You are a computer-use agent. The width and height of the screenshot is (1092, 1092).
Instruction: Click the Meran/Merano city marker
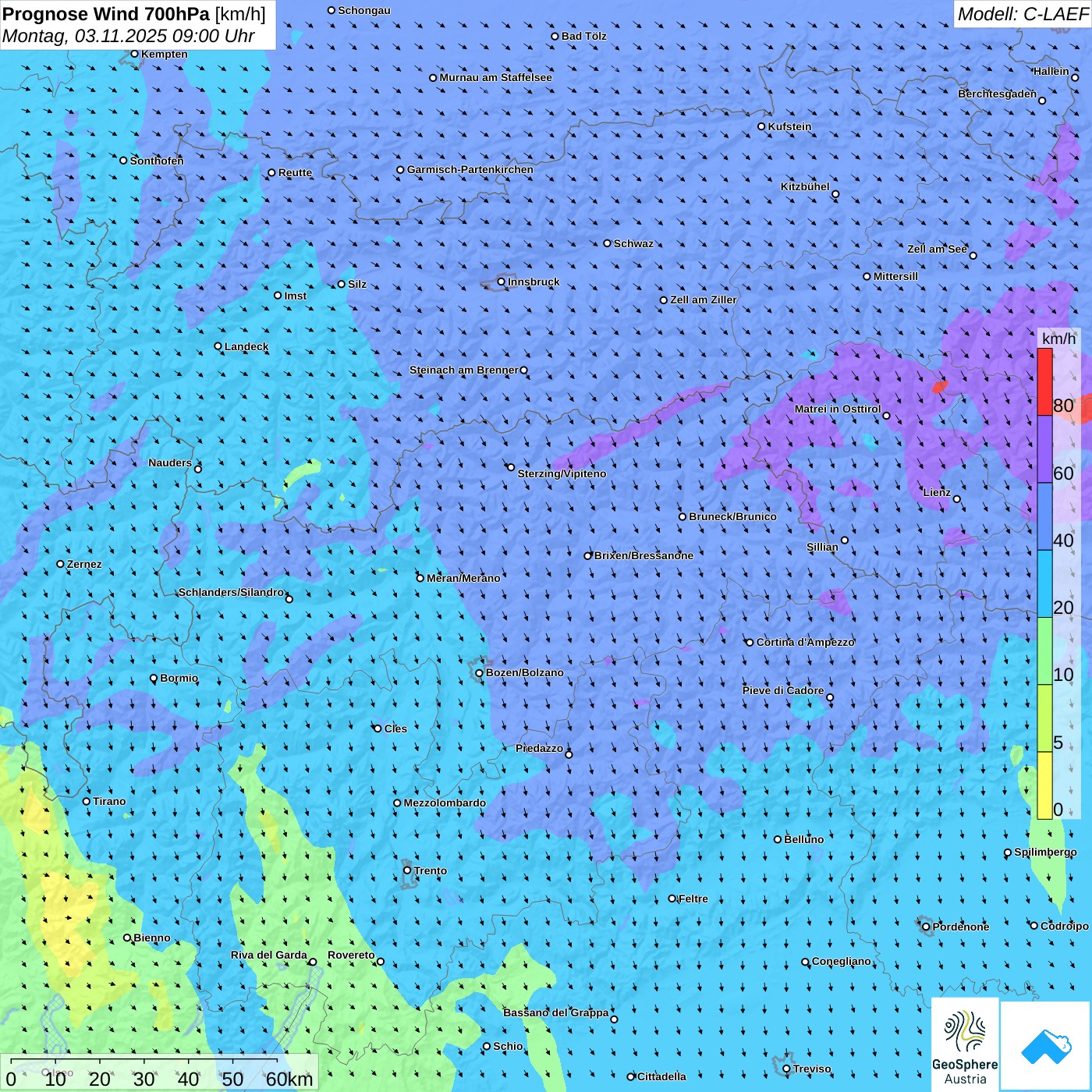(x=420, y=578)
